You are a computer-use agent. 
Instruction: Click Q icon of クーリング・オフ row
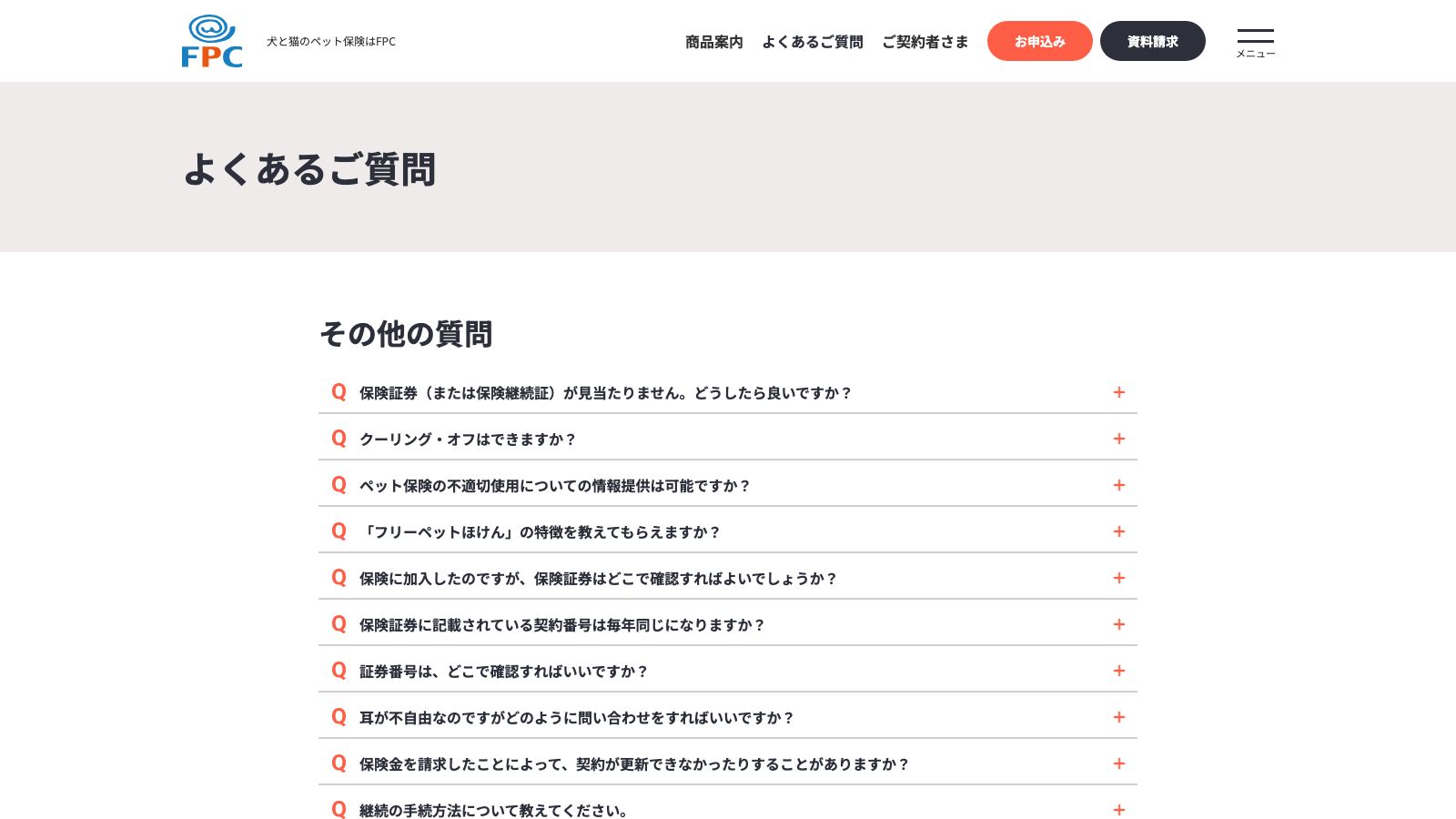[339, 439]
